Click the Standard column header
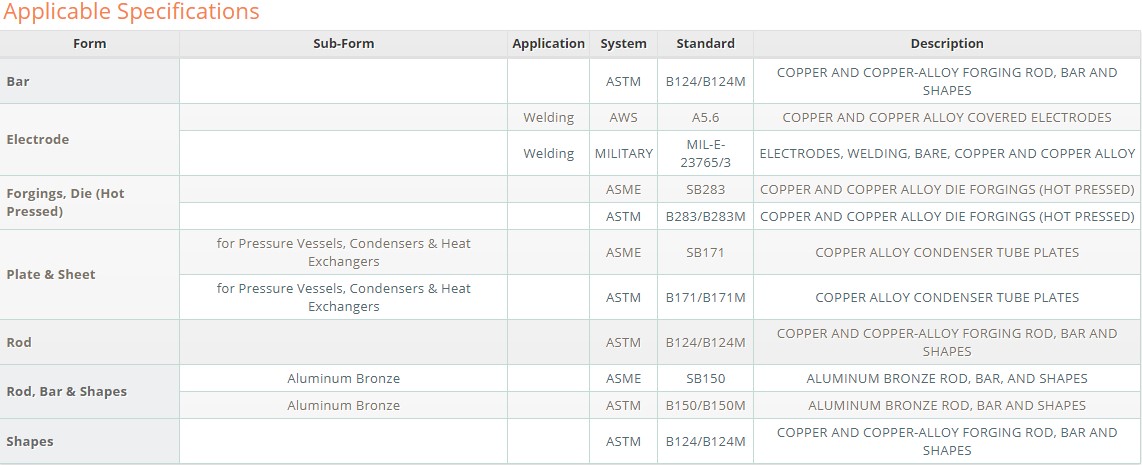Image resolution: width=1142 pixels, height=465 pixels. tap(705, 44)
